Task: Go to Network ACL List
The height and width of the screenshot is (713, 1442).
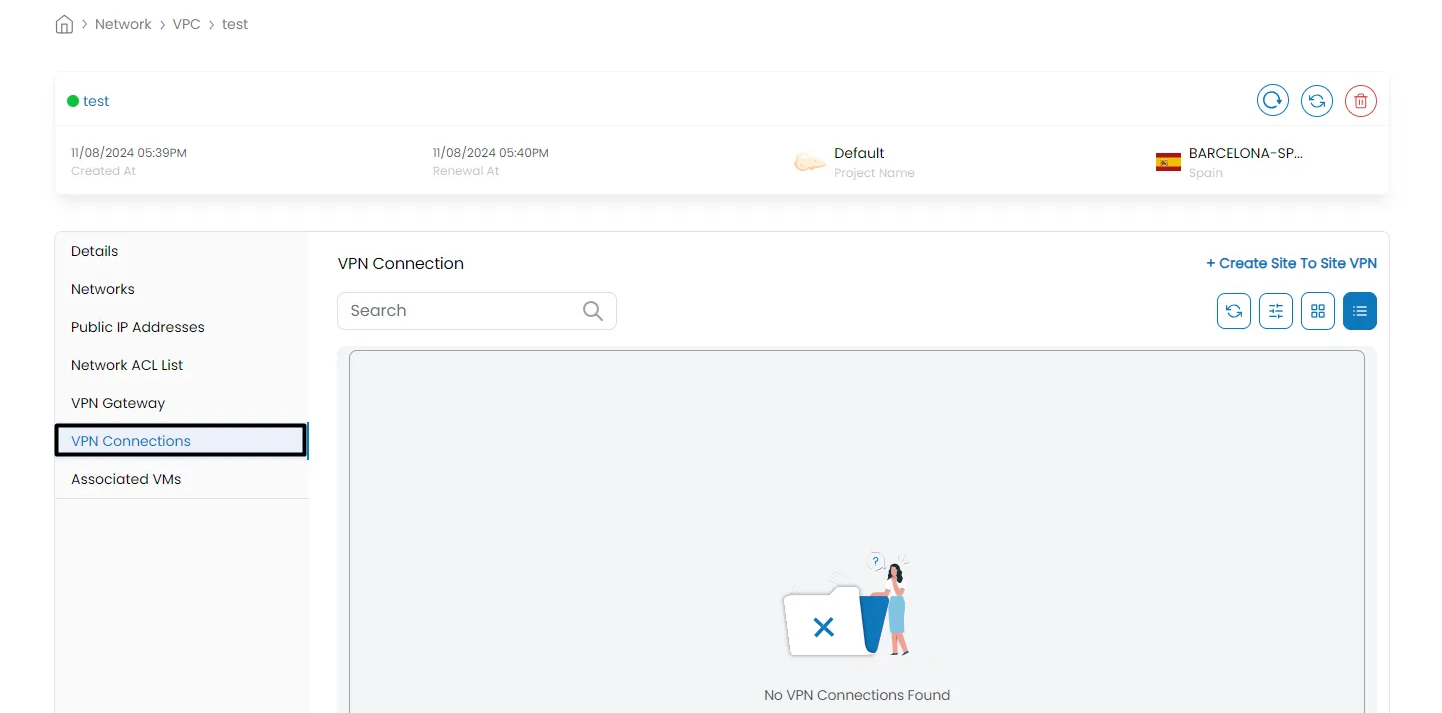Action: [127, 365]
